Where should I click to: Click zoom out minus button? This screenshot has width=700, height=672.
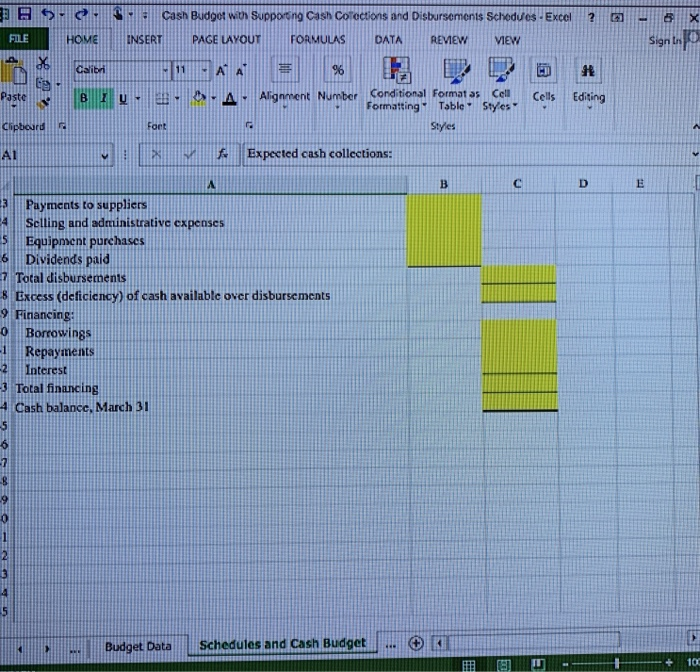pos(565,664)
